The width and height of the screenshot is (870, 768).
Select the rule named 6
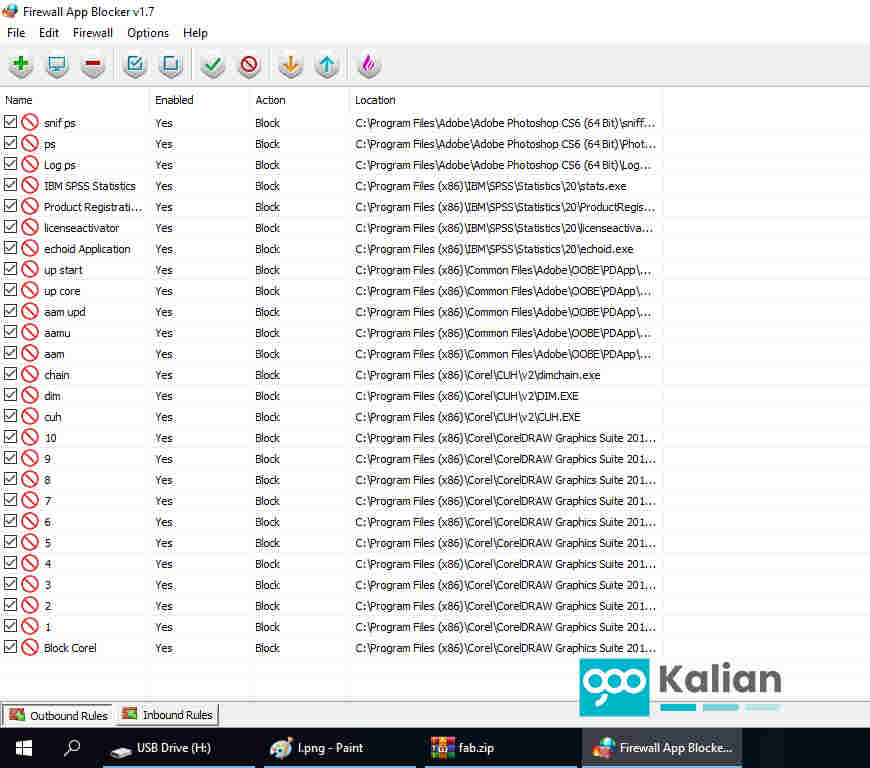332,522
